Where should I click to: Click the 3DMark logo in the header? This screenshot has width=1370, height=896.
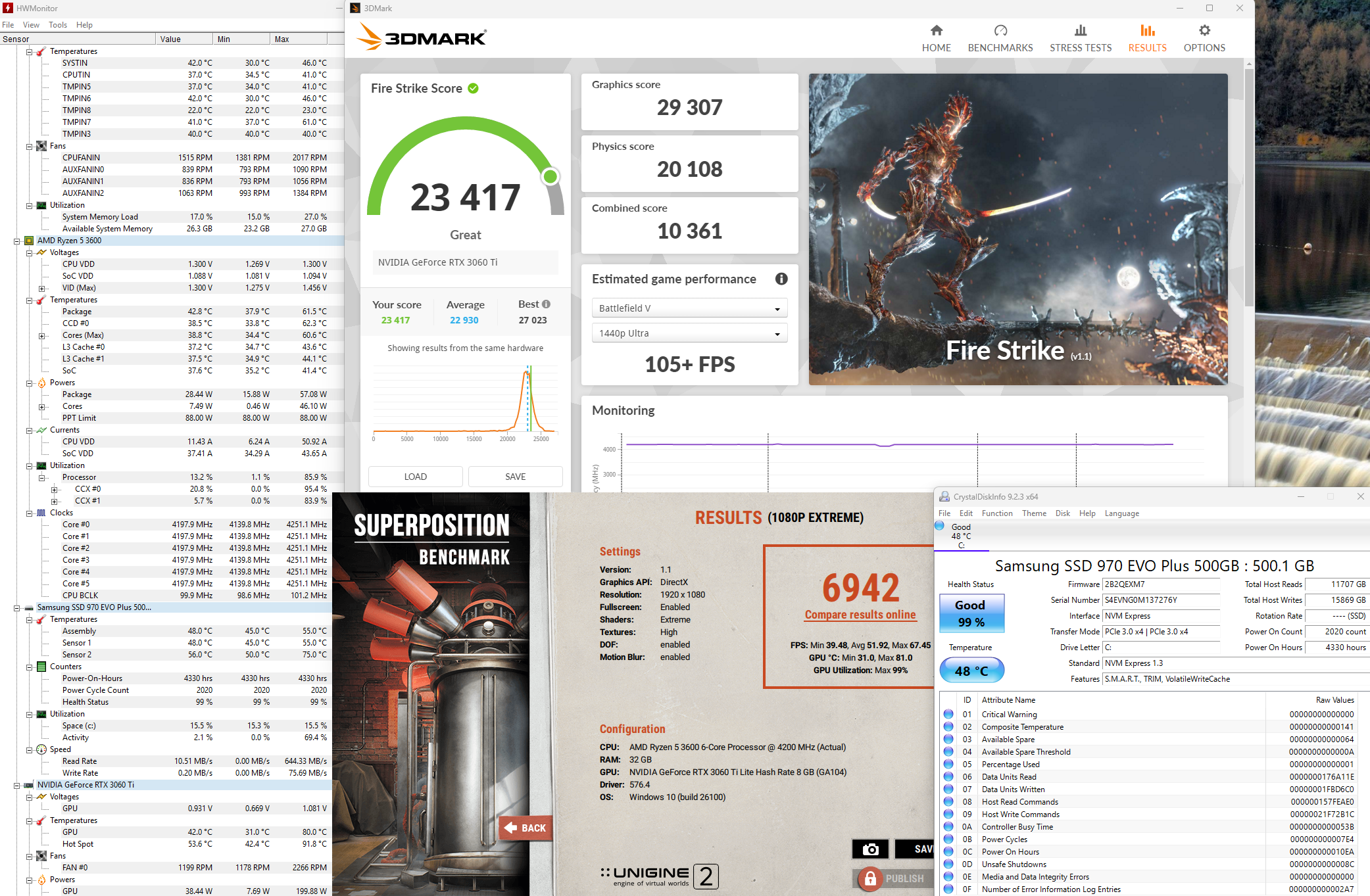(421, 37)
